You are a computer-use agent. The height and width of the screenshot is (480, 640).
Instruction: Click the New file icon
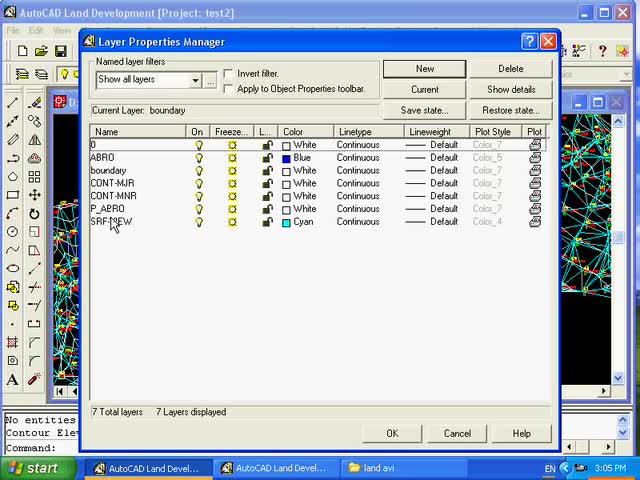[23, 51]
